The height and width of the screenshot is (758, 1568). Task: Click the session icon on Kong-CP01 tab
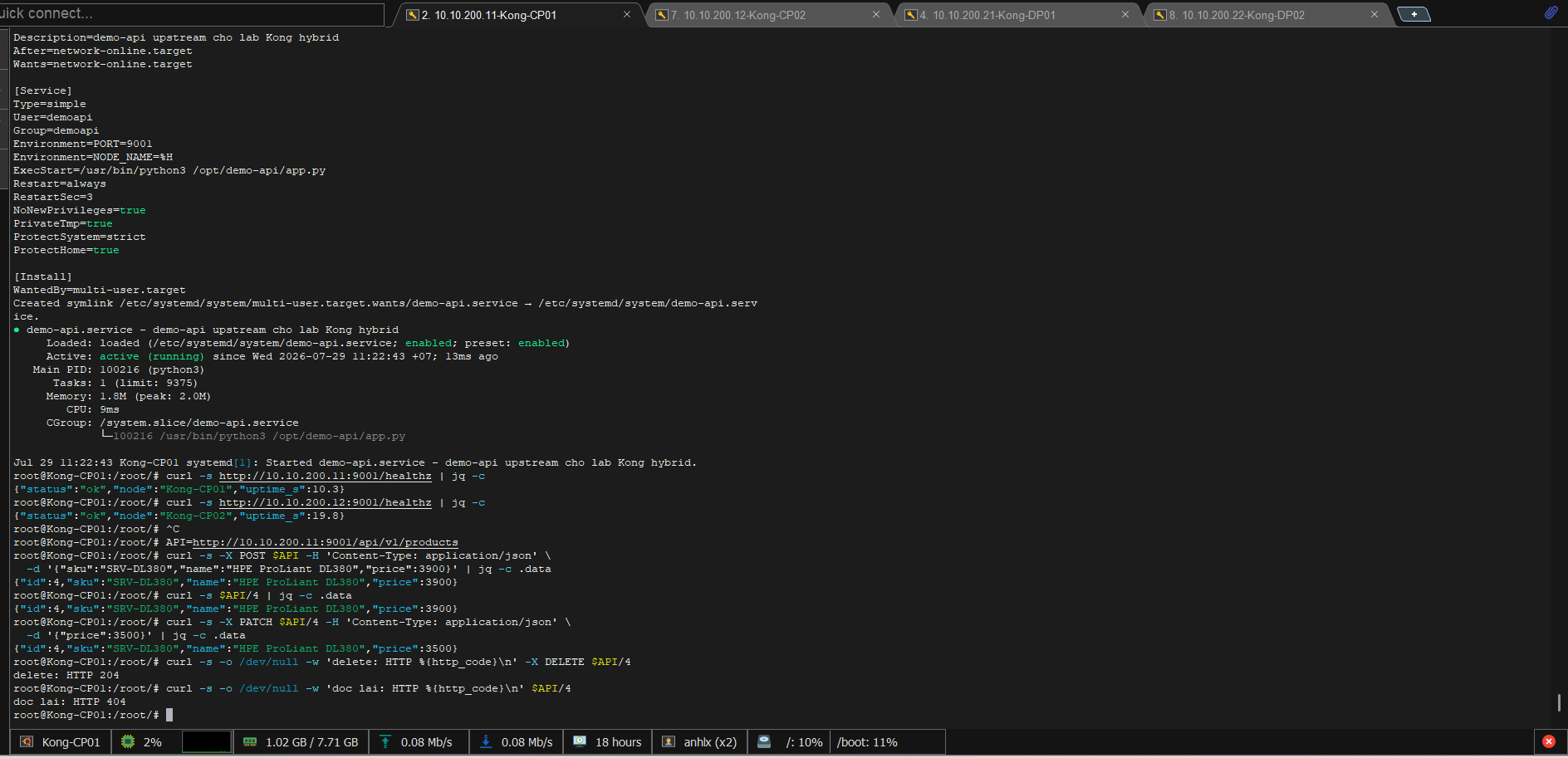(x=412, y=15)
